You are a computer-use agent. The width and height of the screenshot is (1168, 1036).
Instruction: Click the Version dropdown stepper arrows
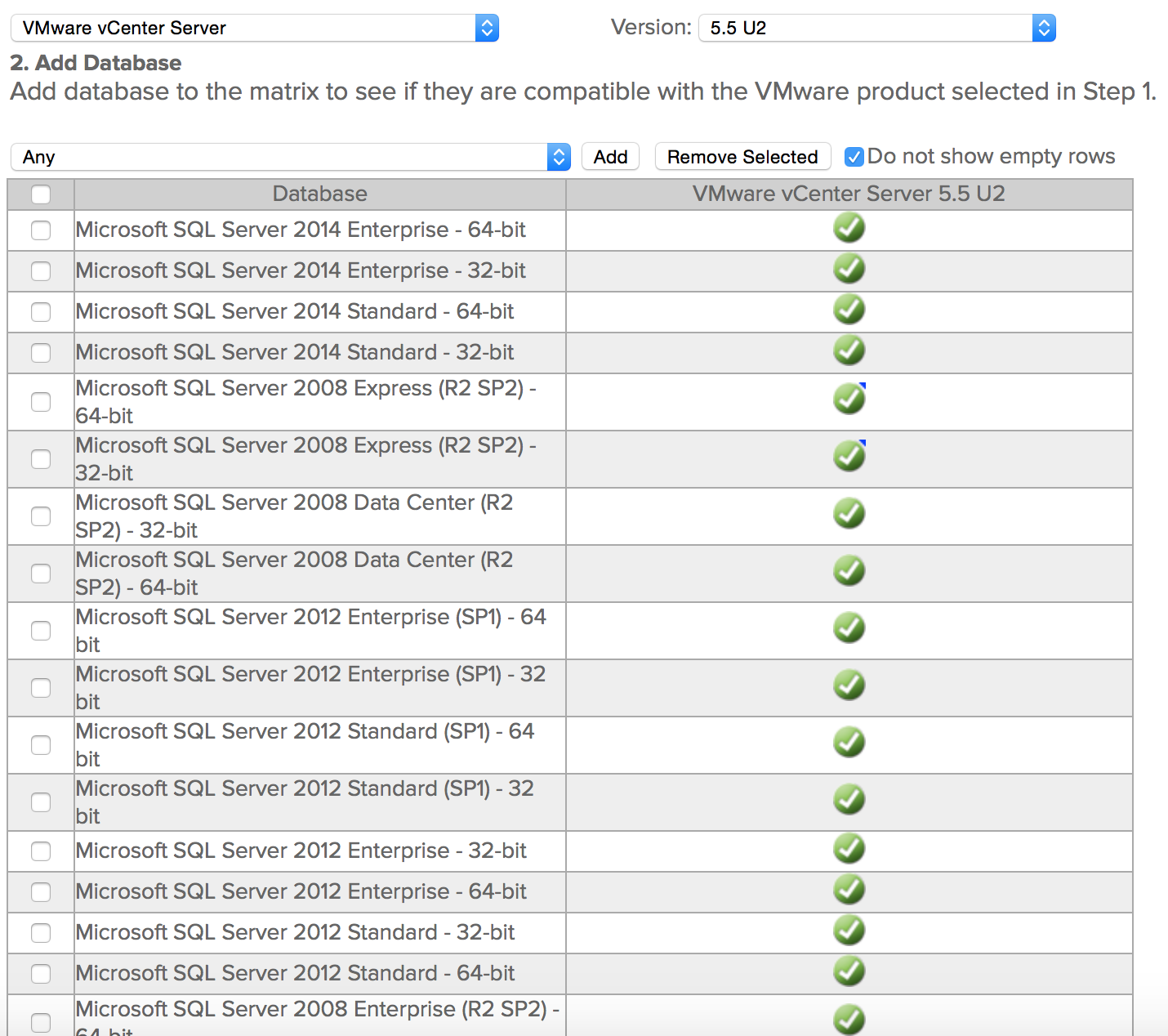click(1043, 27)
